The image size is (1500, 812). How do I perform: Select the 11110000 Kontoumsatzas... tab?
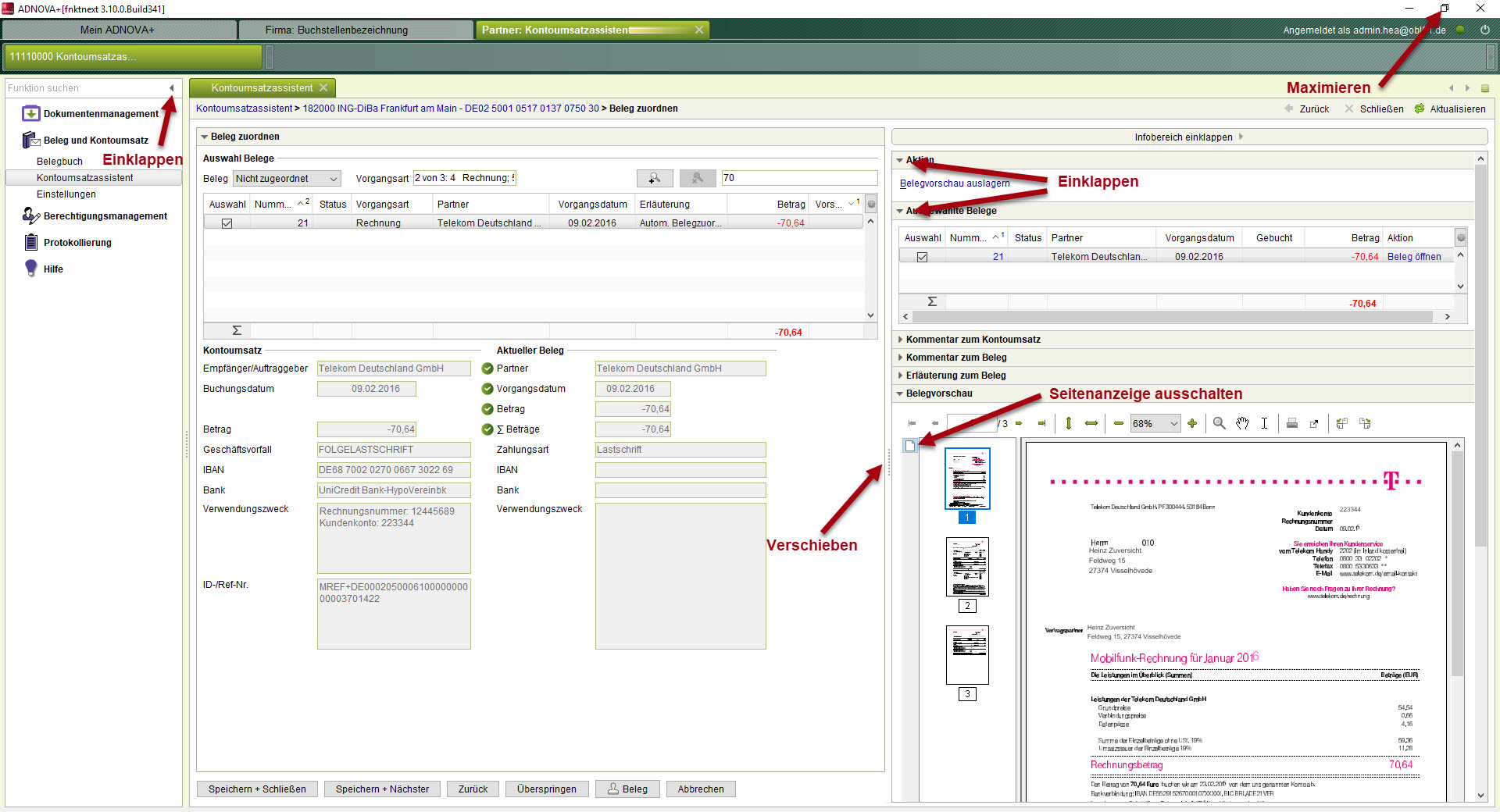click(x=133, y=56)
